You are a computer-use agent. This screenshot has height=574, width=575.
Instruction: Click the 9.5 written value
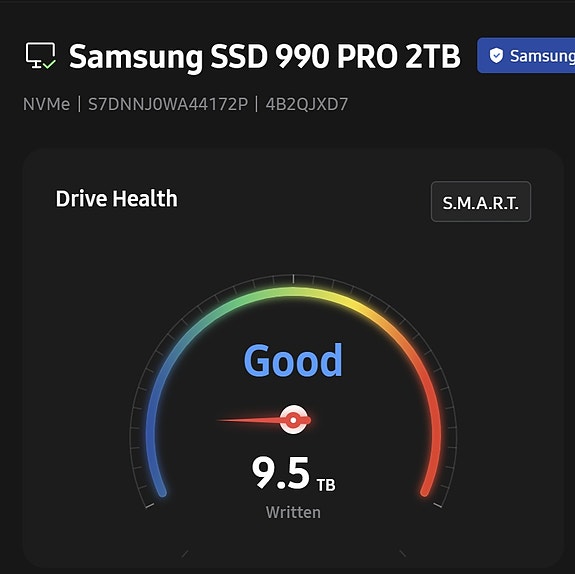(x=281, y=473)
